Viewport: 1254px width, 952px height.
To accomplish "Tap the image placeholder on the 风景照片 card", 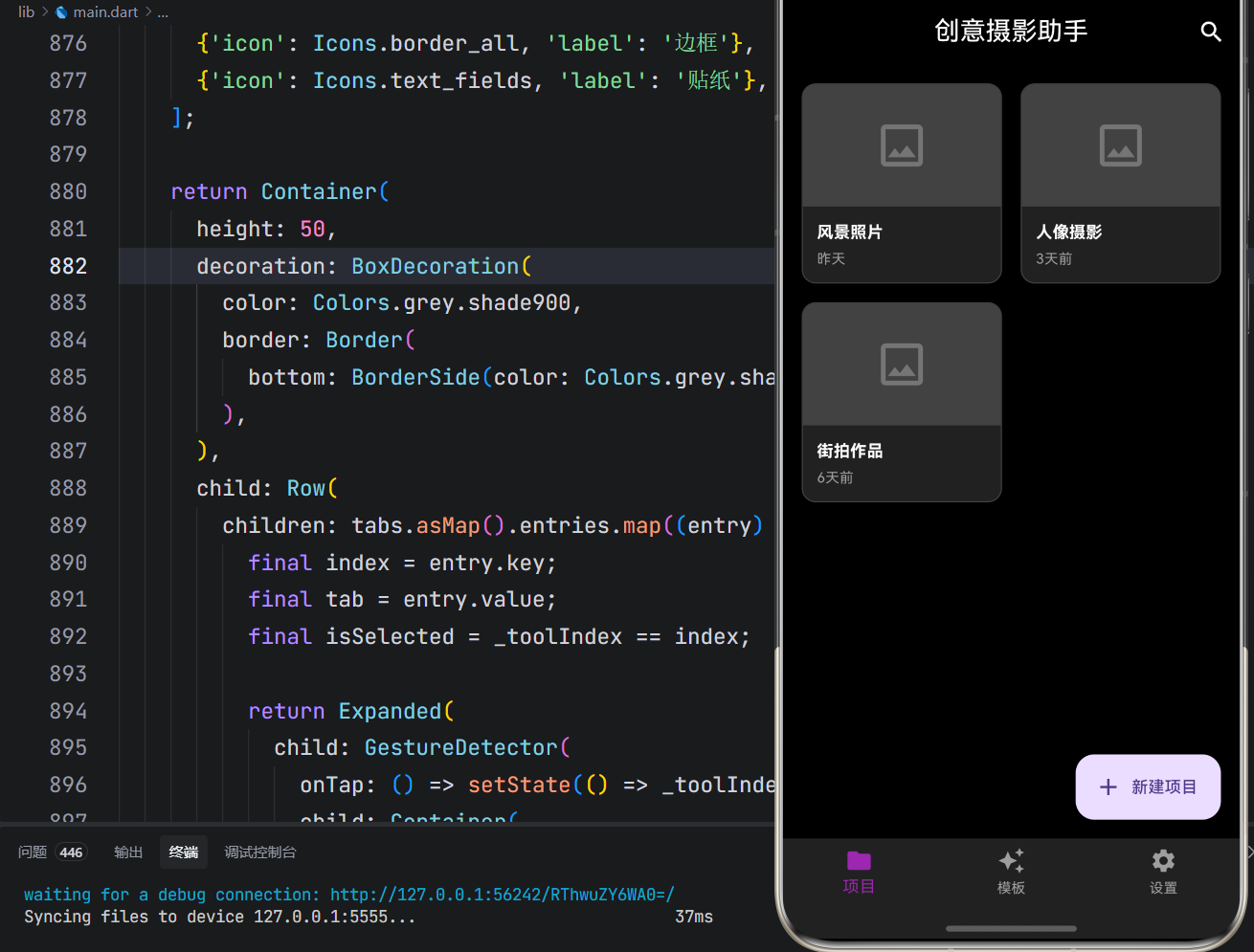I will pyautogui.click(x=902, y=145).
